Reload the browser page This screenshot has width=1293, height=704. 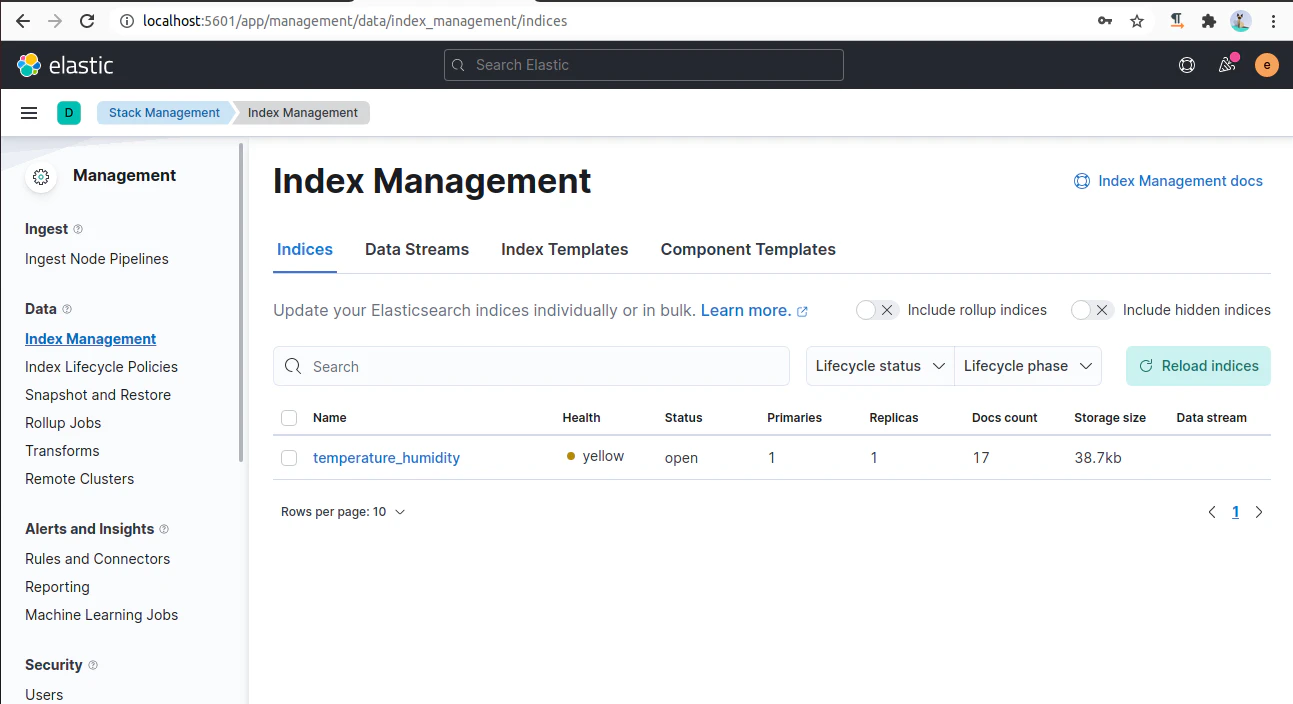click(87, 21)
